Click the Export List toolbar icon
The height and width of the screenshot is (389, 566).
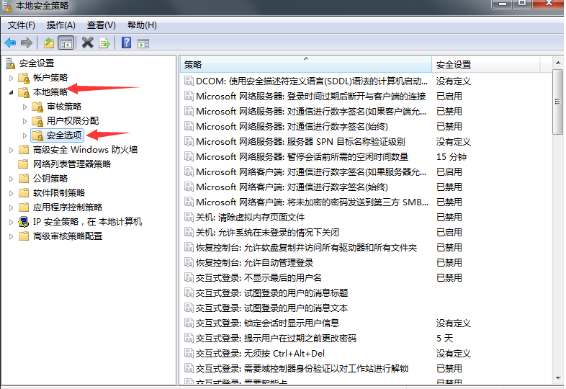(x=105, y=43)
